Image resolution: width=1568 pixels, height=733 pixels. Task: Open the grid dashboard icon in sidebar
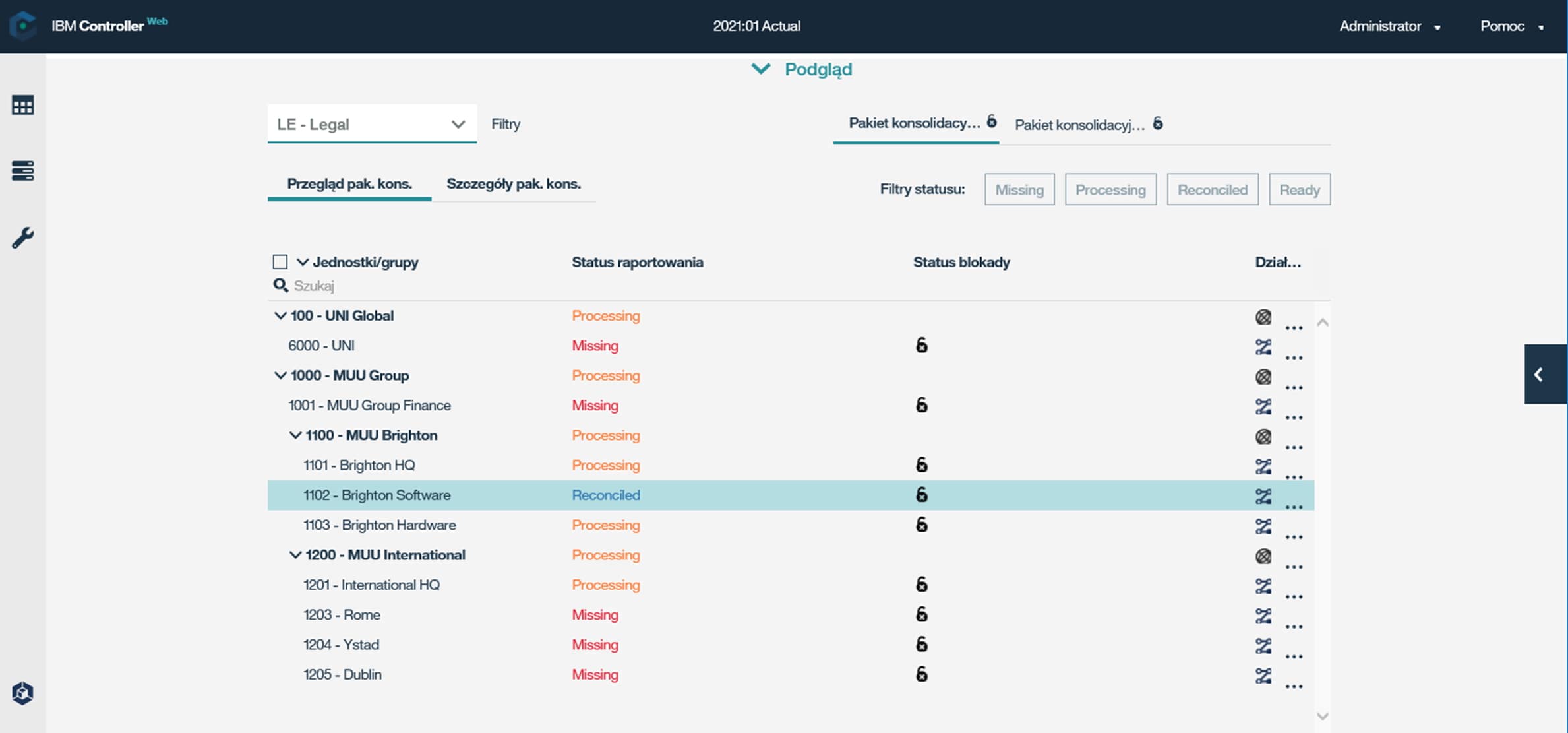(22, 106)
